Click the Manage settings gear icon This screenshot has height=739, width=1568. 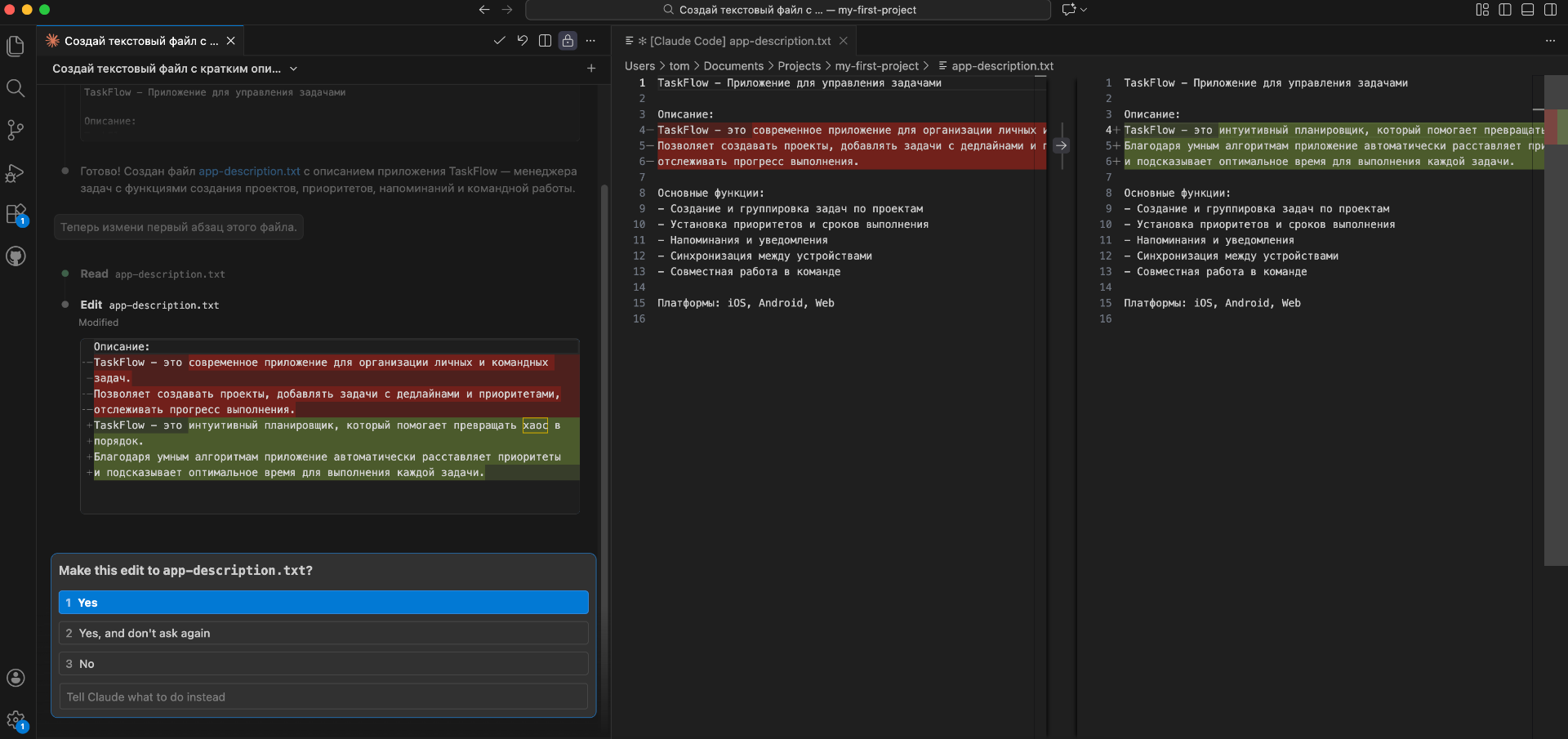click(x=16, y=720)
